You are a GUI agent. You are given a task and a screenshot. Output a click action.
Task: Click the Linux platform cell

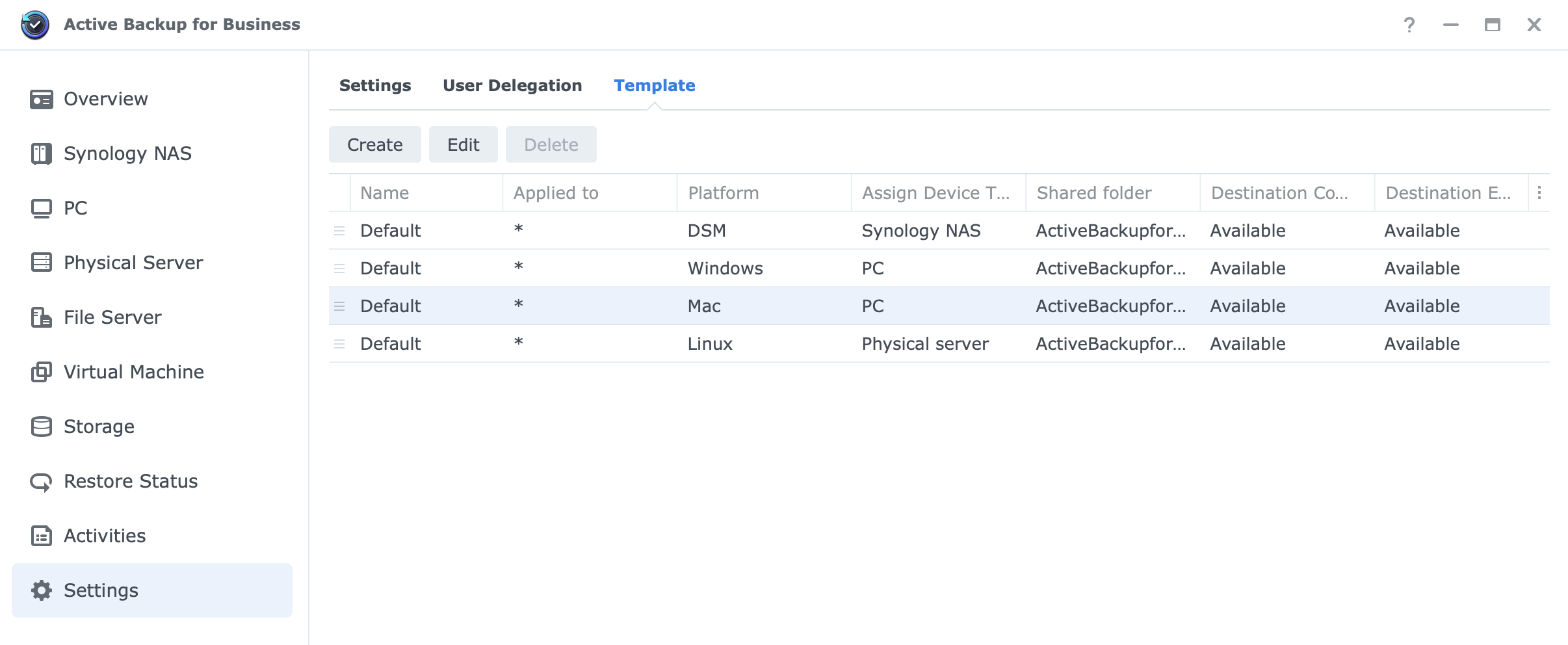[x=710, y=344]
